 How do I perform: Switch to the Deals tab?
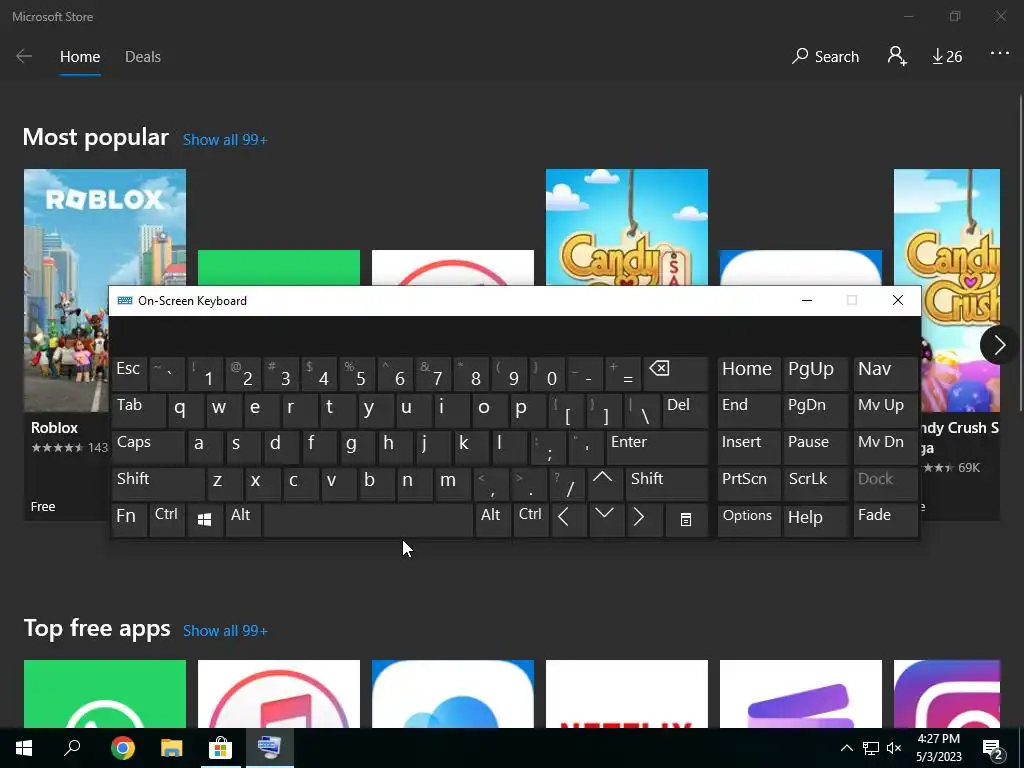click(143, 57)
